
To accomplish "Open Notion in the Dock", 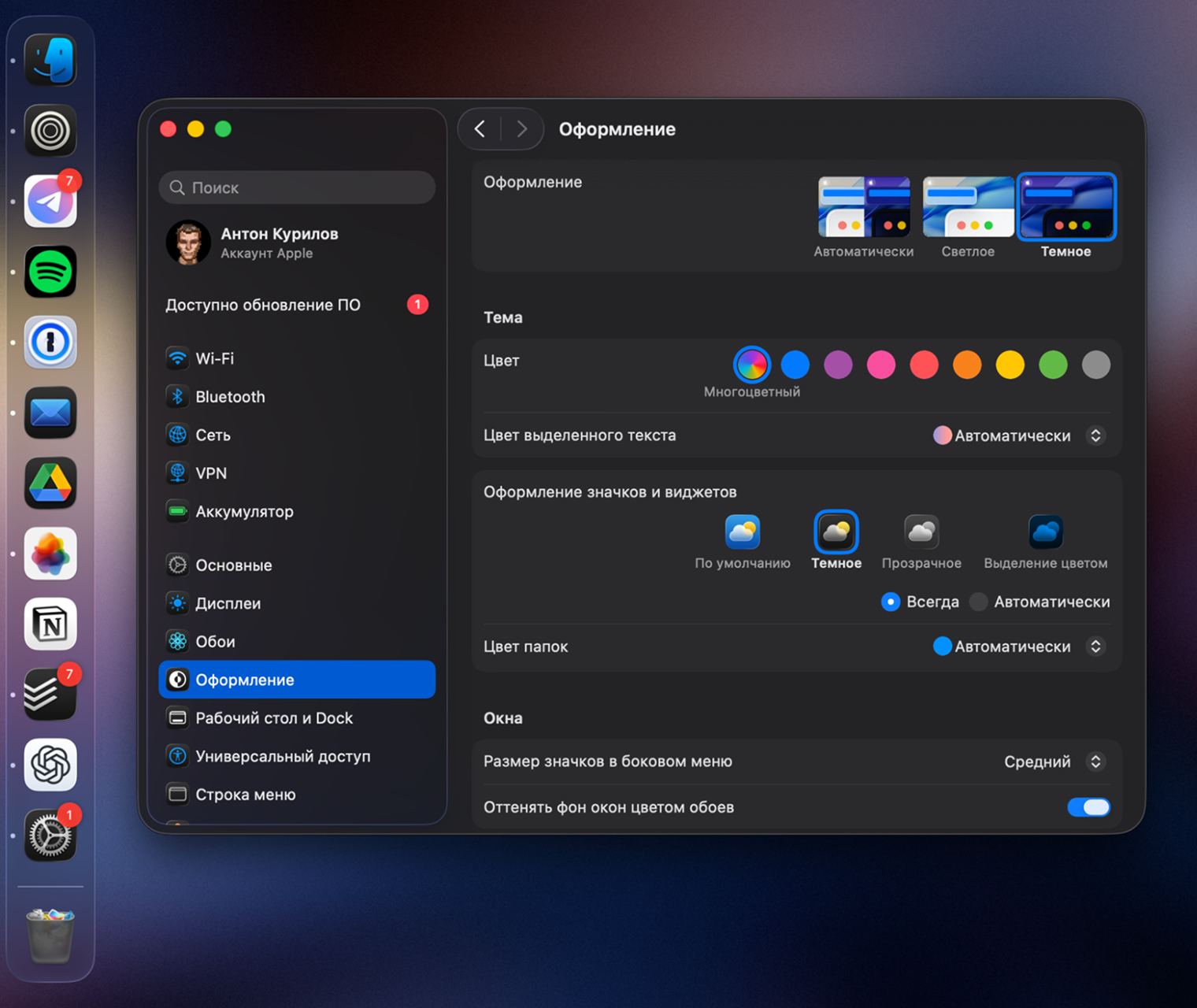I will click(50, 624).
